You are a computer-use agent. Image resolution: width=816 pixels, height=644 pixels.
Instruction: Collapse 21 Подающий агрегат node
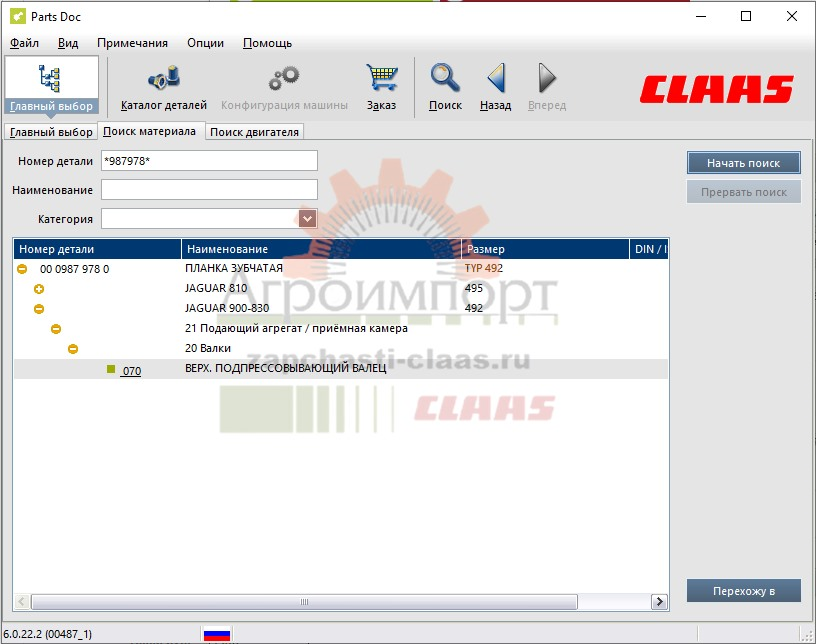coord(56,329)
